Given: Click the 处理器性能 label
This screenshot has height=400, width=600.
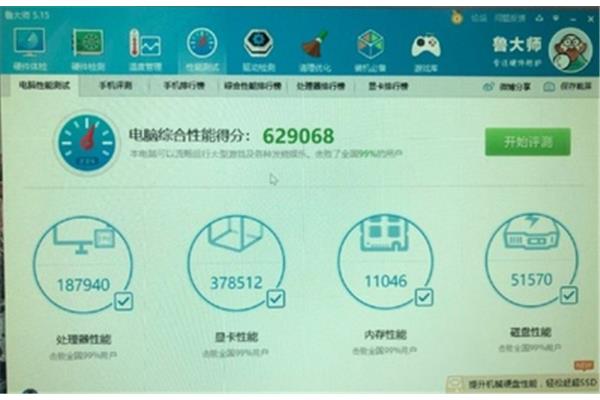Looking at the screenshot, I should tap(83, 339).
